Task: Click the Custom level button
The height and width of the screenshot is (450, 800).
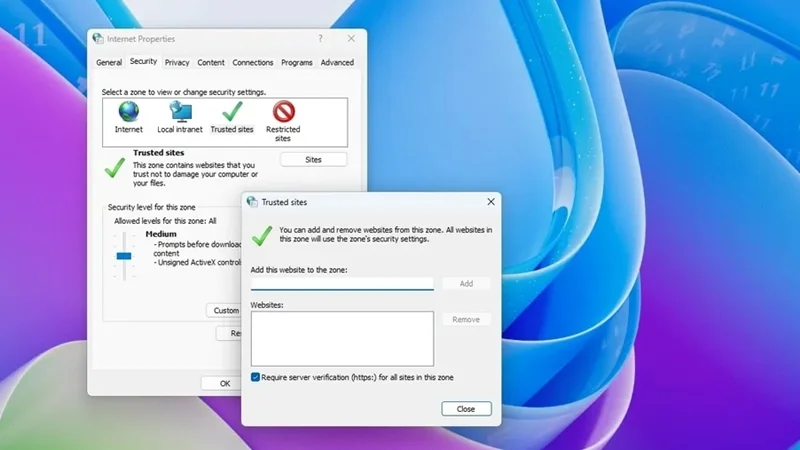Action: tap(224, 310)
